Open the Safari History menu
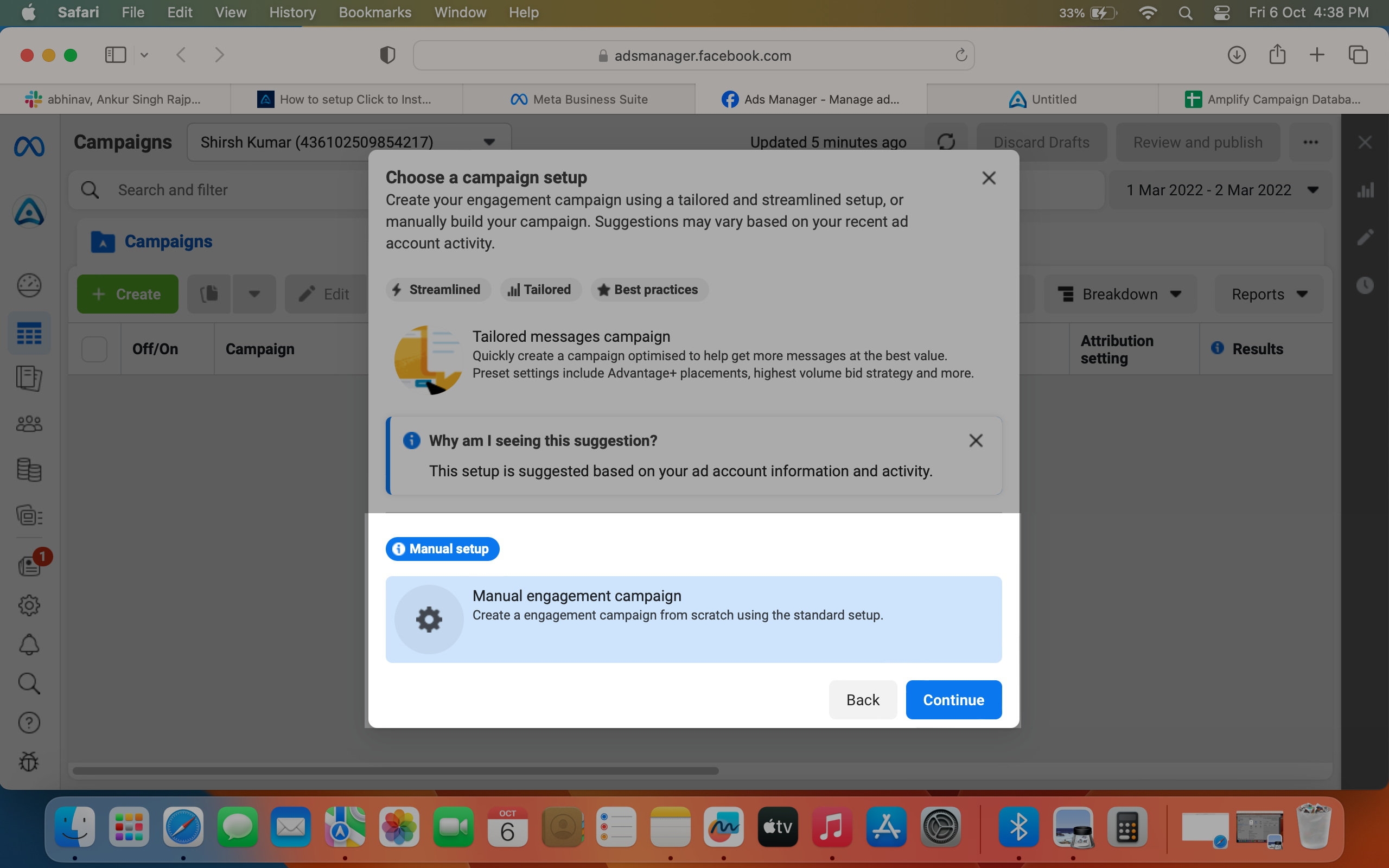The width and height of the screenshot is (1389, 868). (292, 12)
